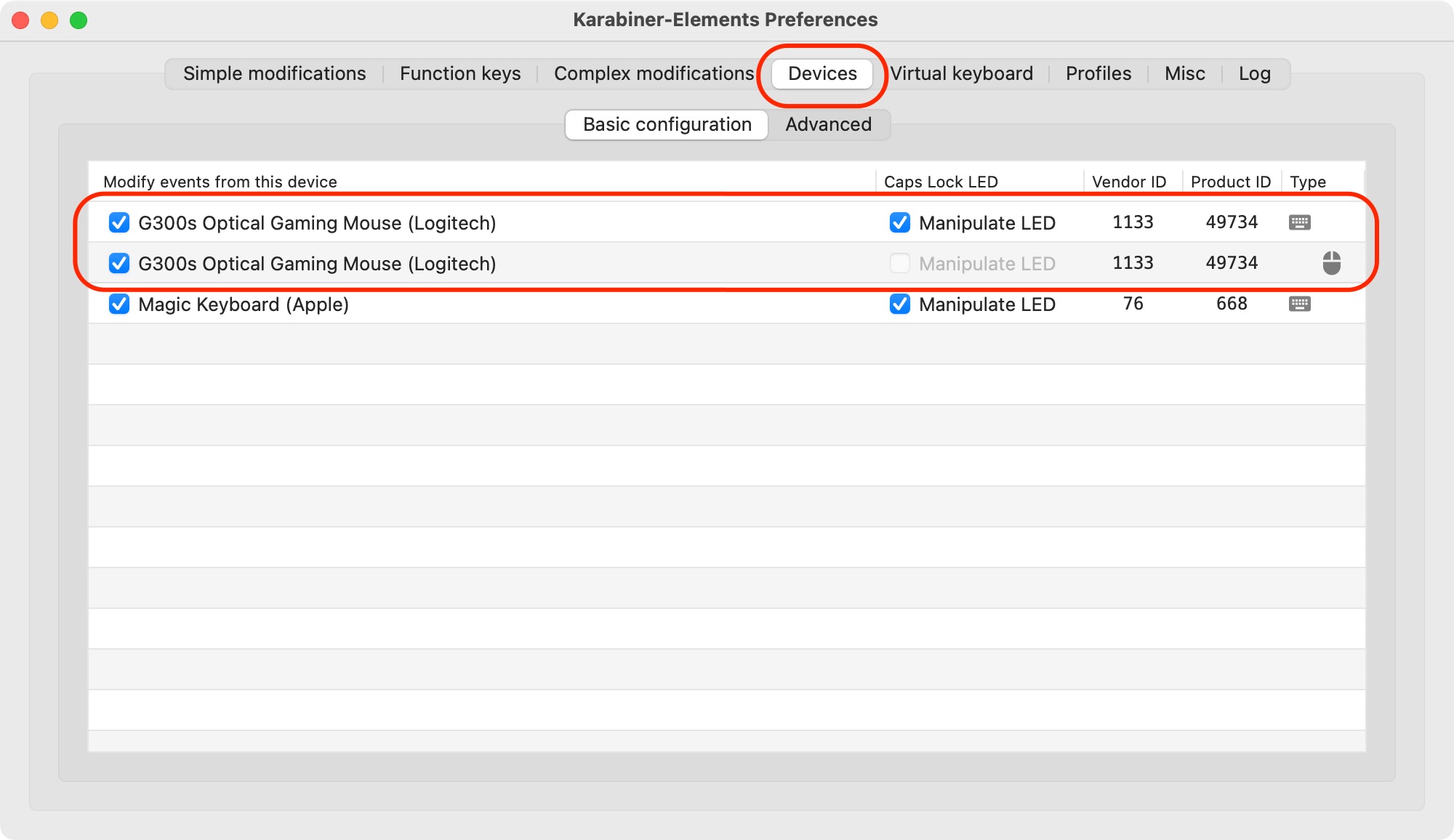Toggle Modify events for G300s mouse entry
This screenshot has height=840, width=1454.
(119, 262)
